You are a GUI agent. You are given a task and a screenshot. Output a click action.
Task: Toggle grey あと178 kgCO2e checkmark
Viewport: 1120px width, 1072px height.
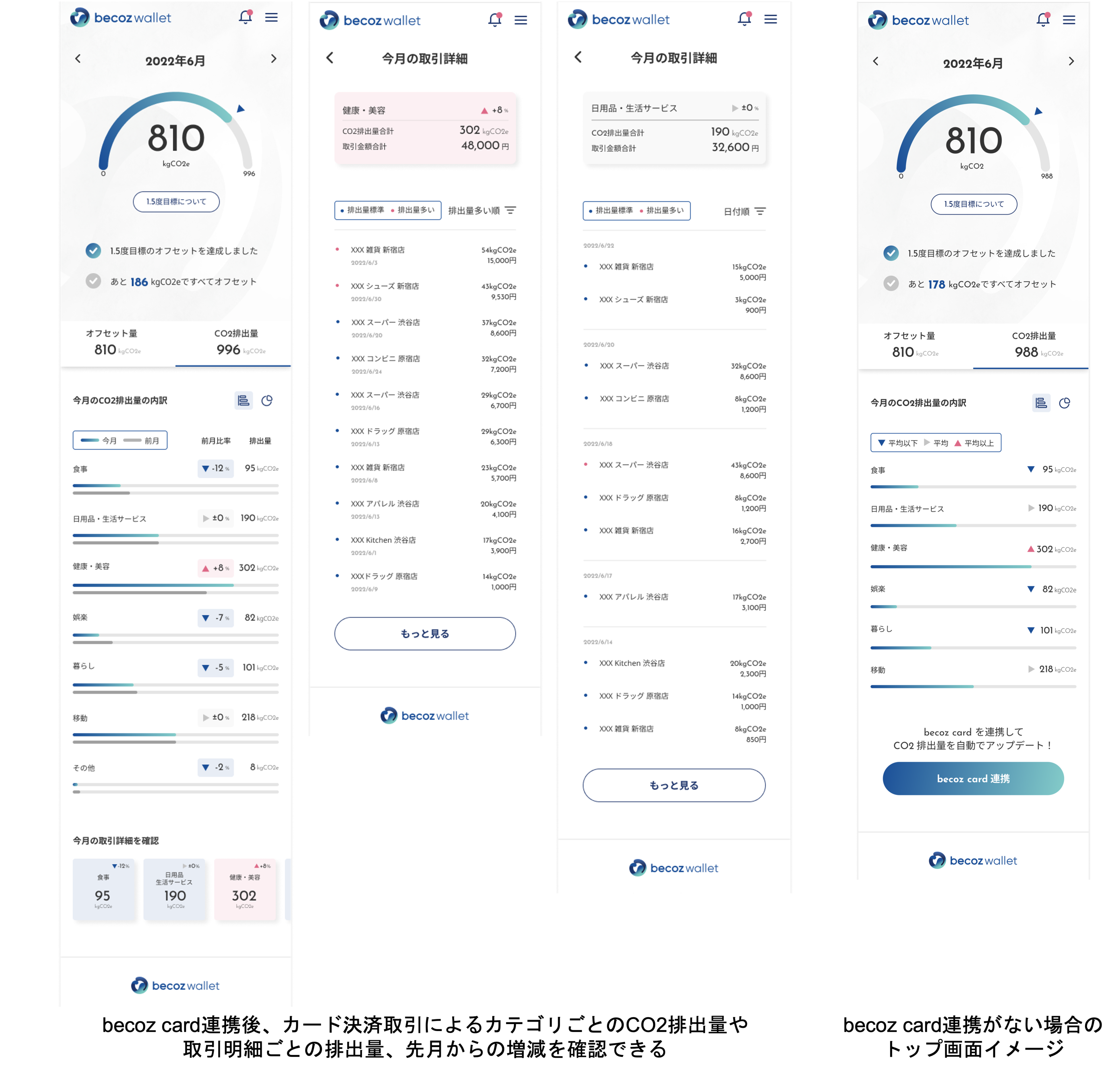[x=891, y=283]
